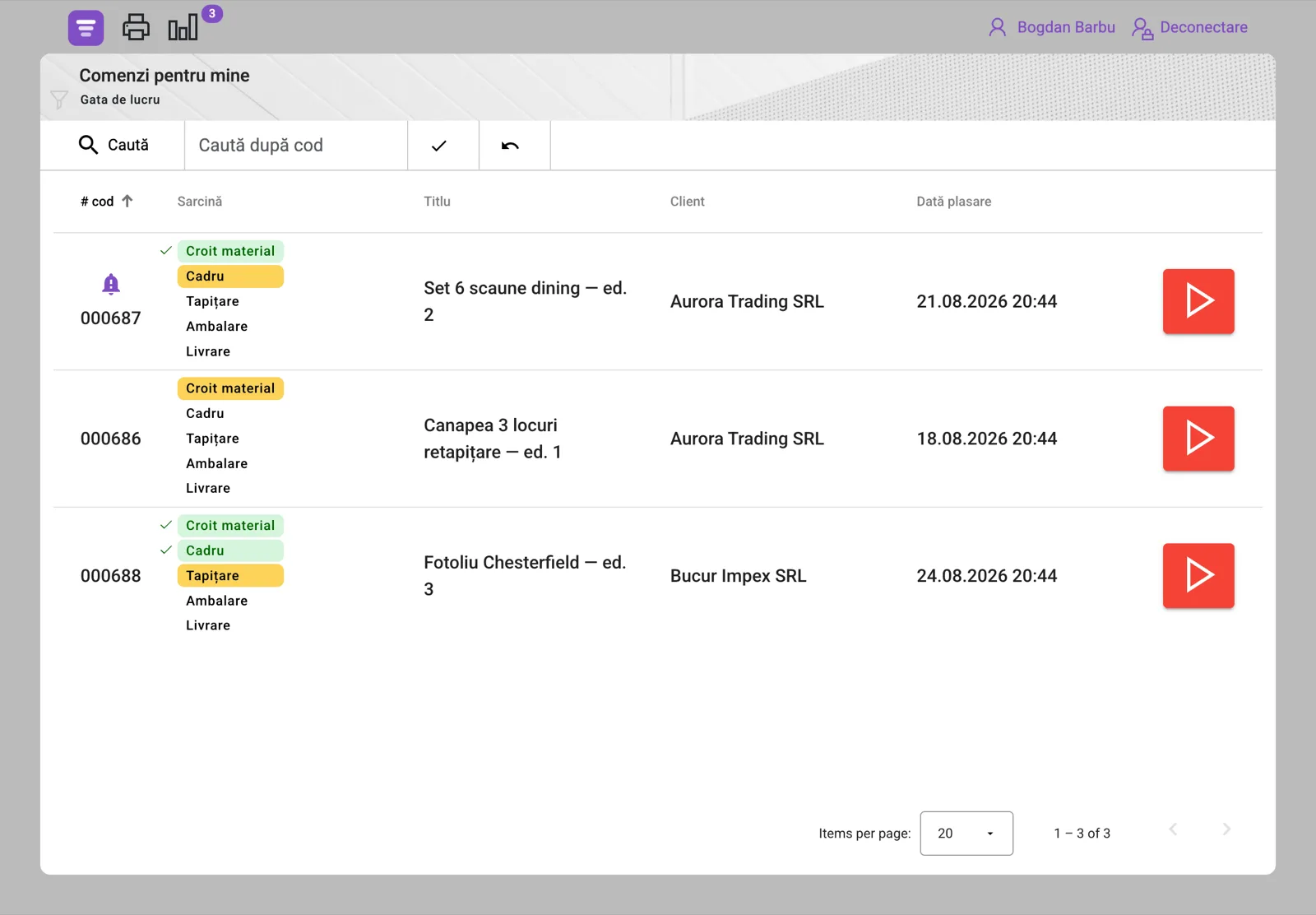Click title Canapea 3 locuri retapițare

coord(492,439)
